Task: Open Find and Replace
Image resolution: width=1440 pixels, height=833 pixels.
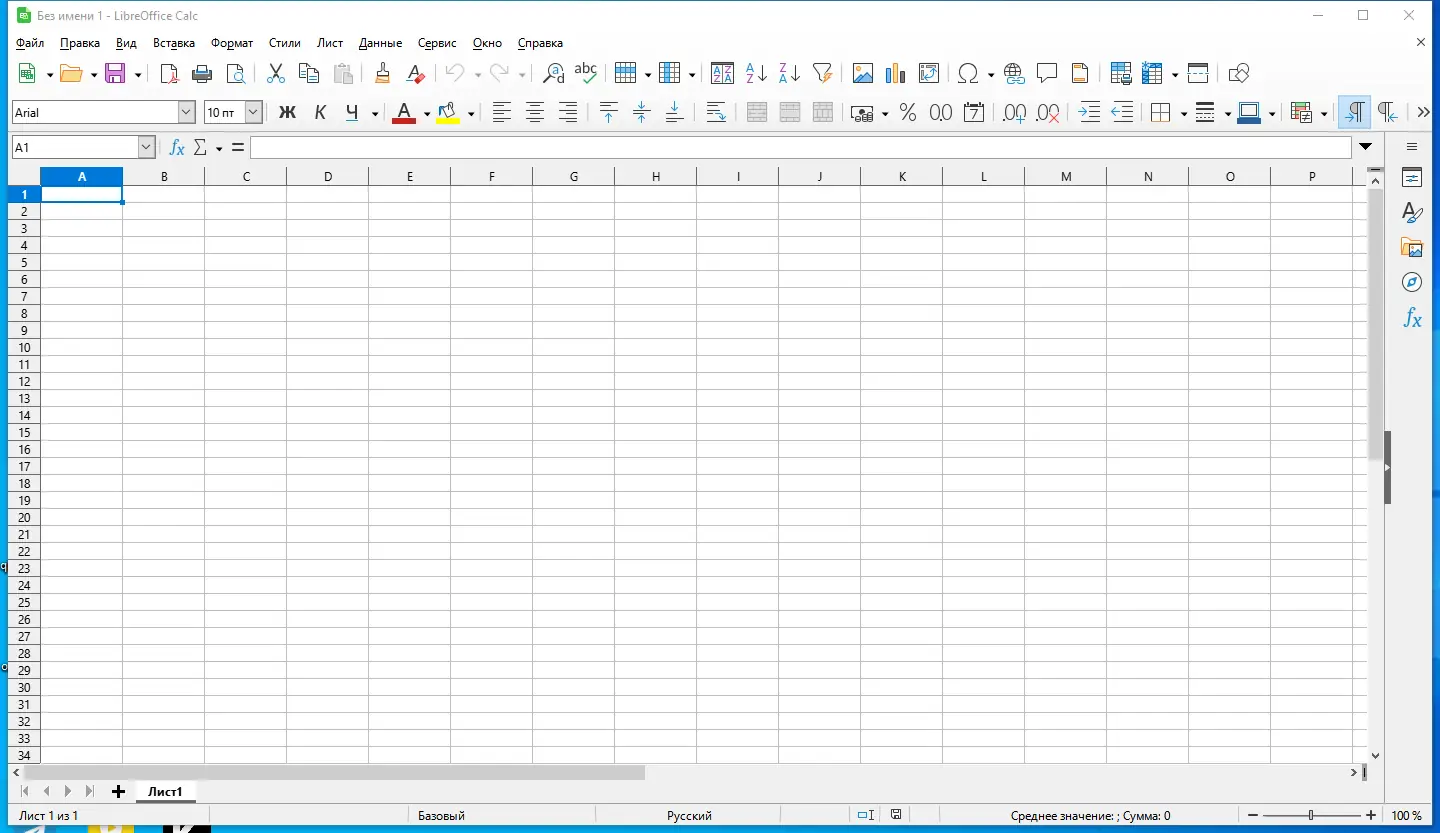Action: (553, 73)
